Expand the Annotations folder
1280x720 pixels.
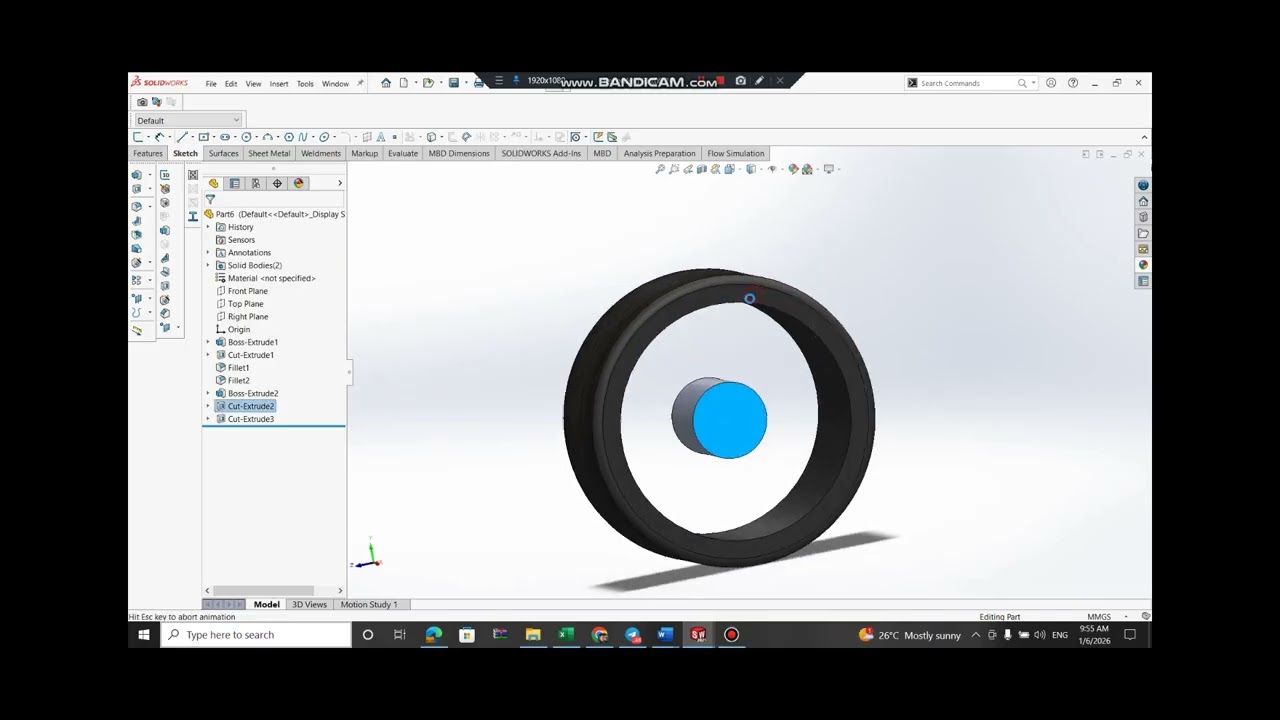point(208,252)
